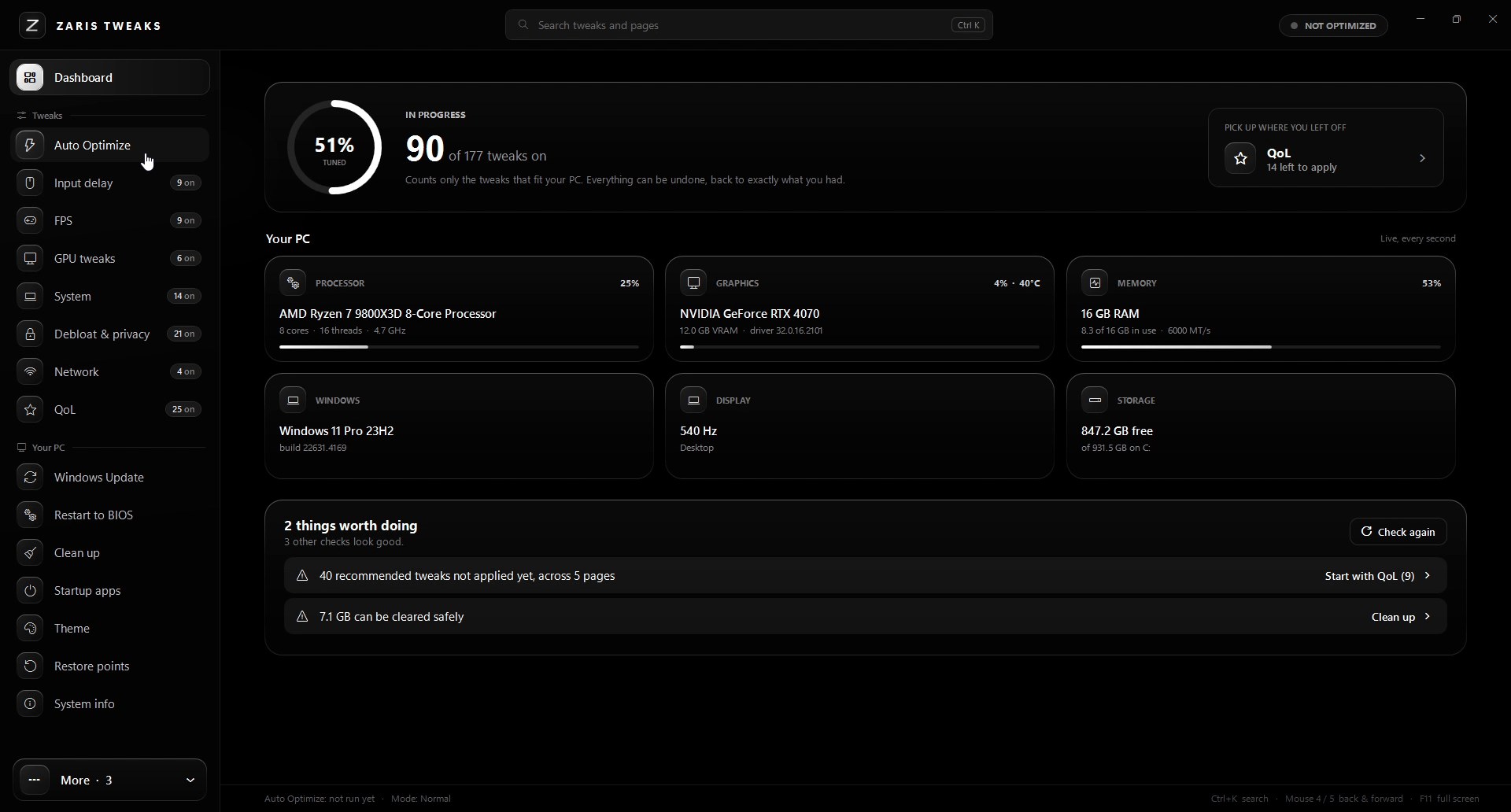Screen dimensions: 1511x812
Task: Click the GPU tweaks monitor icon
Action: [30, 259]
